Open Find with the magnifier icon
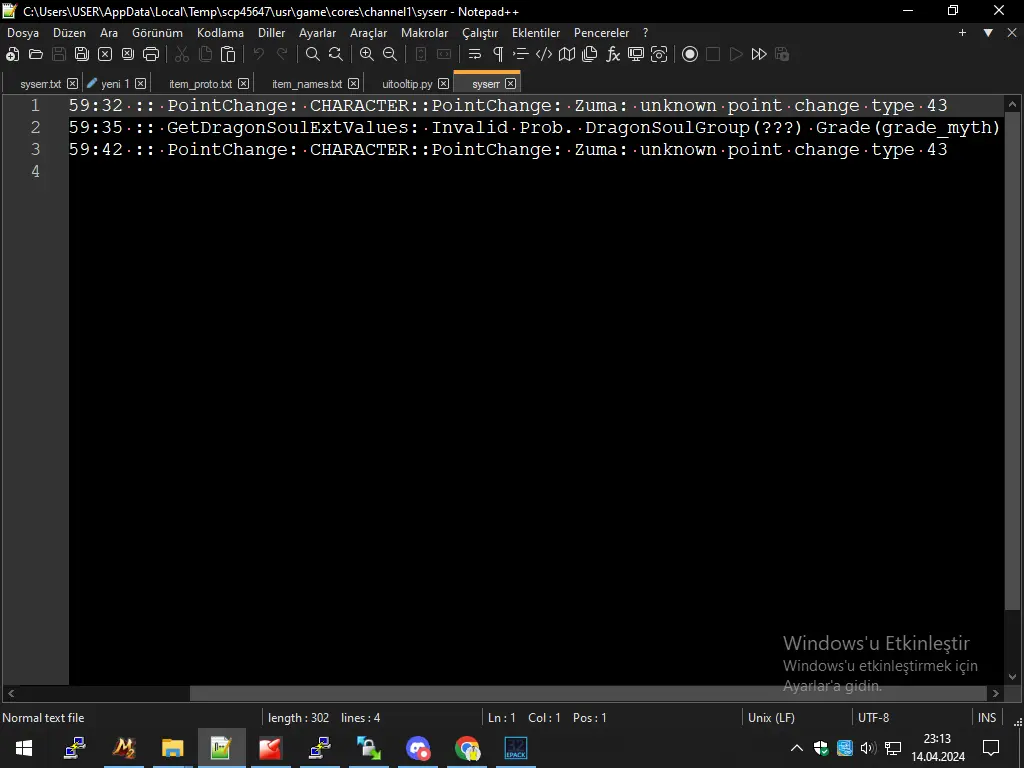Screen dimensions: 1024x768 313,54
